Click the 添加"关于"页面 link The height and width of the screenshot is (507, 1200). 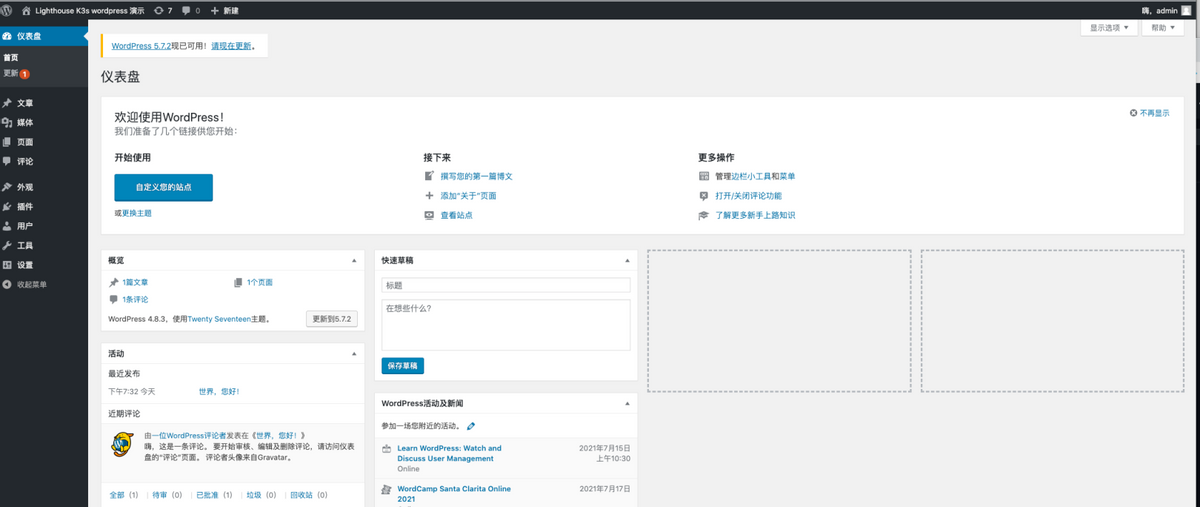click(x=469, y=196)
